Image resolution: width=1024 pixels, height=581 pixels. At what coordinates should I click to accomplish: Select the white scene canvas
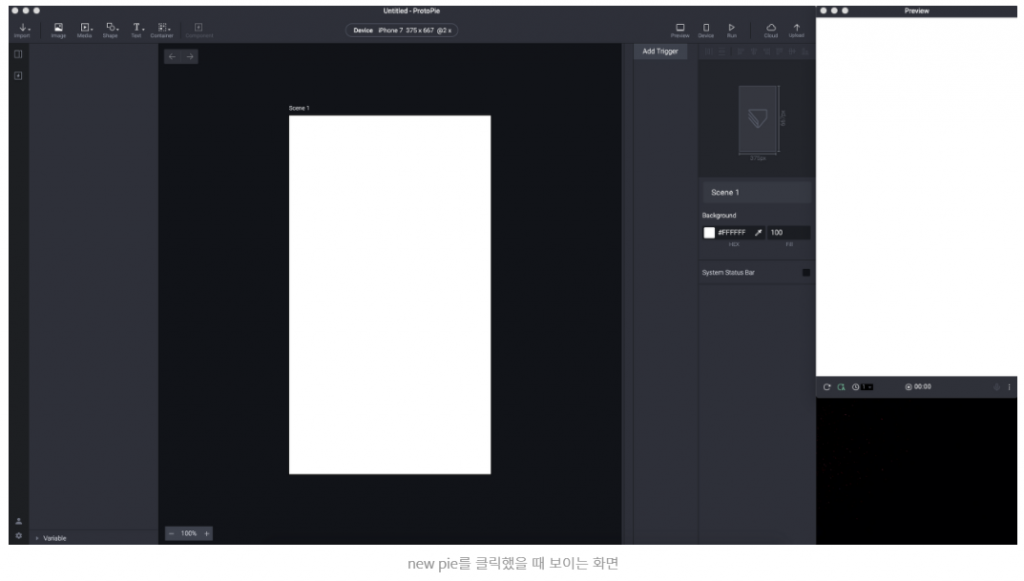[x=390, y=295]
